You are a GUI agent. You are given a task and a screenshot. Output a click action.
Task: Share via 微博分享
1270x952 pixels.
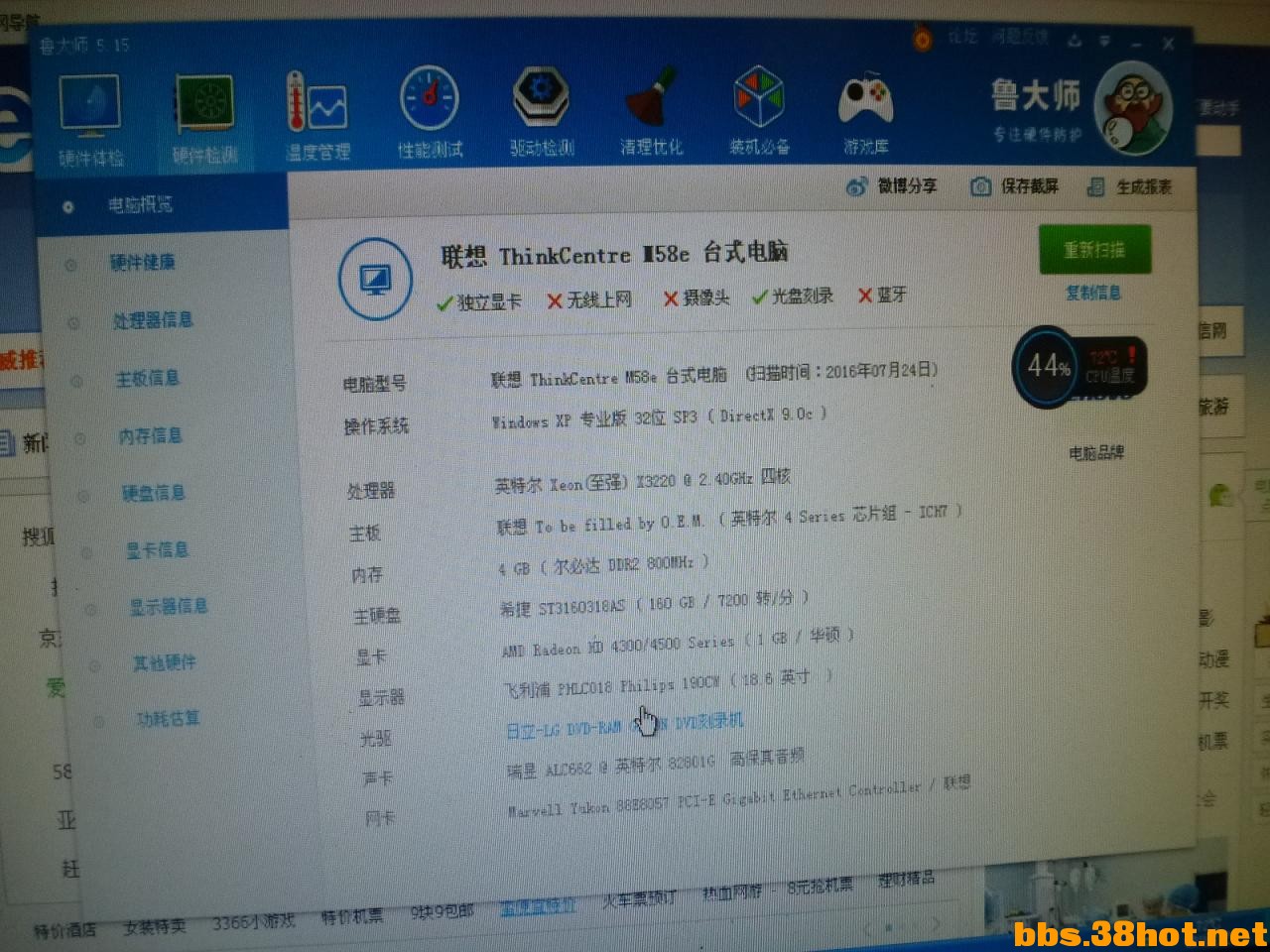pyautogui.click(x=892, y=185)
